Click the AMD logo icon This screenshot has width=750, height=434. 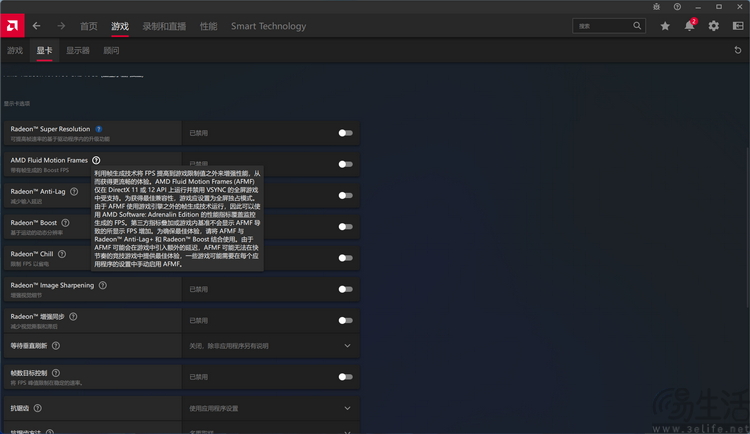click(12, 26)
